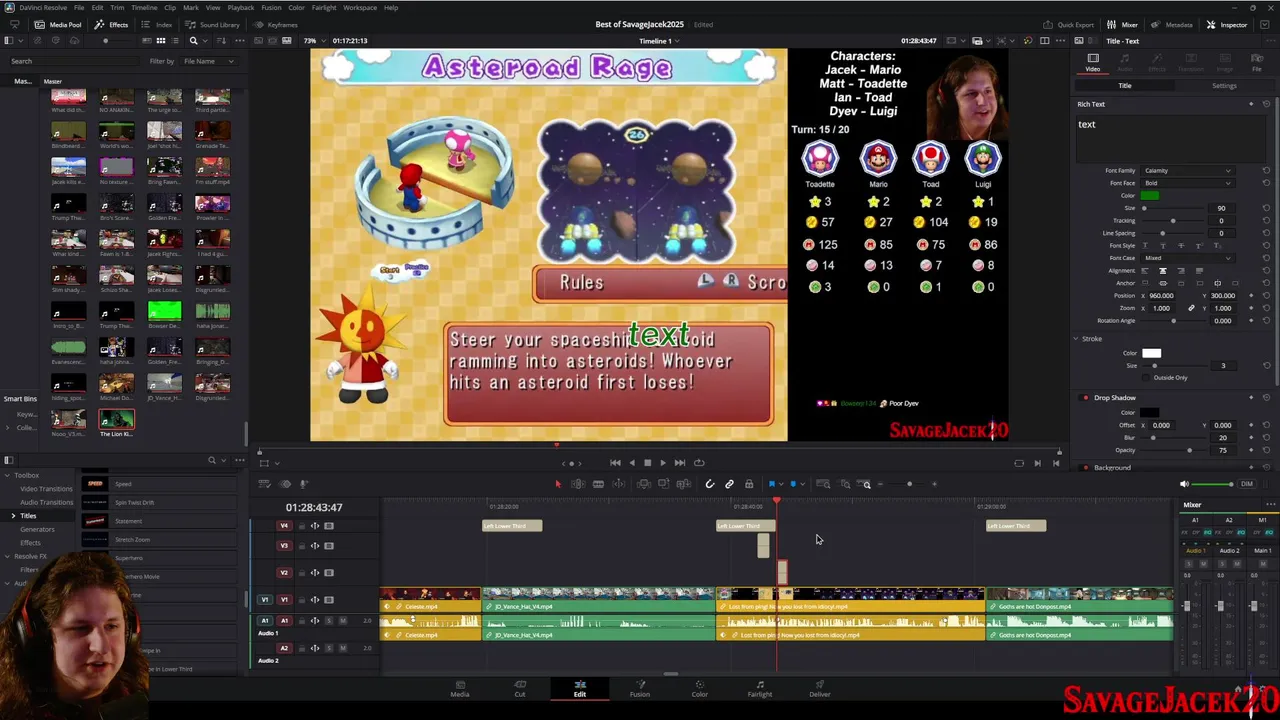Click the stop playback button
Viewport: 1280px width, 720px height.
[x=647, y=463]
